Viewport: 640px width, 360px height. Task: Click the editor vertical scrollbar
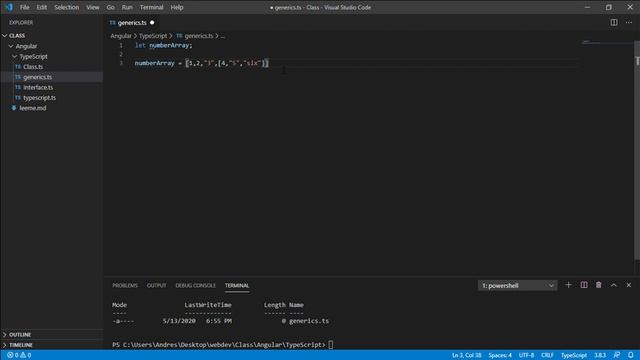click(x=637, y=150)
